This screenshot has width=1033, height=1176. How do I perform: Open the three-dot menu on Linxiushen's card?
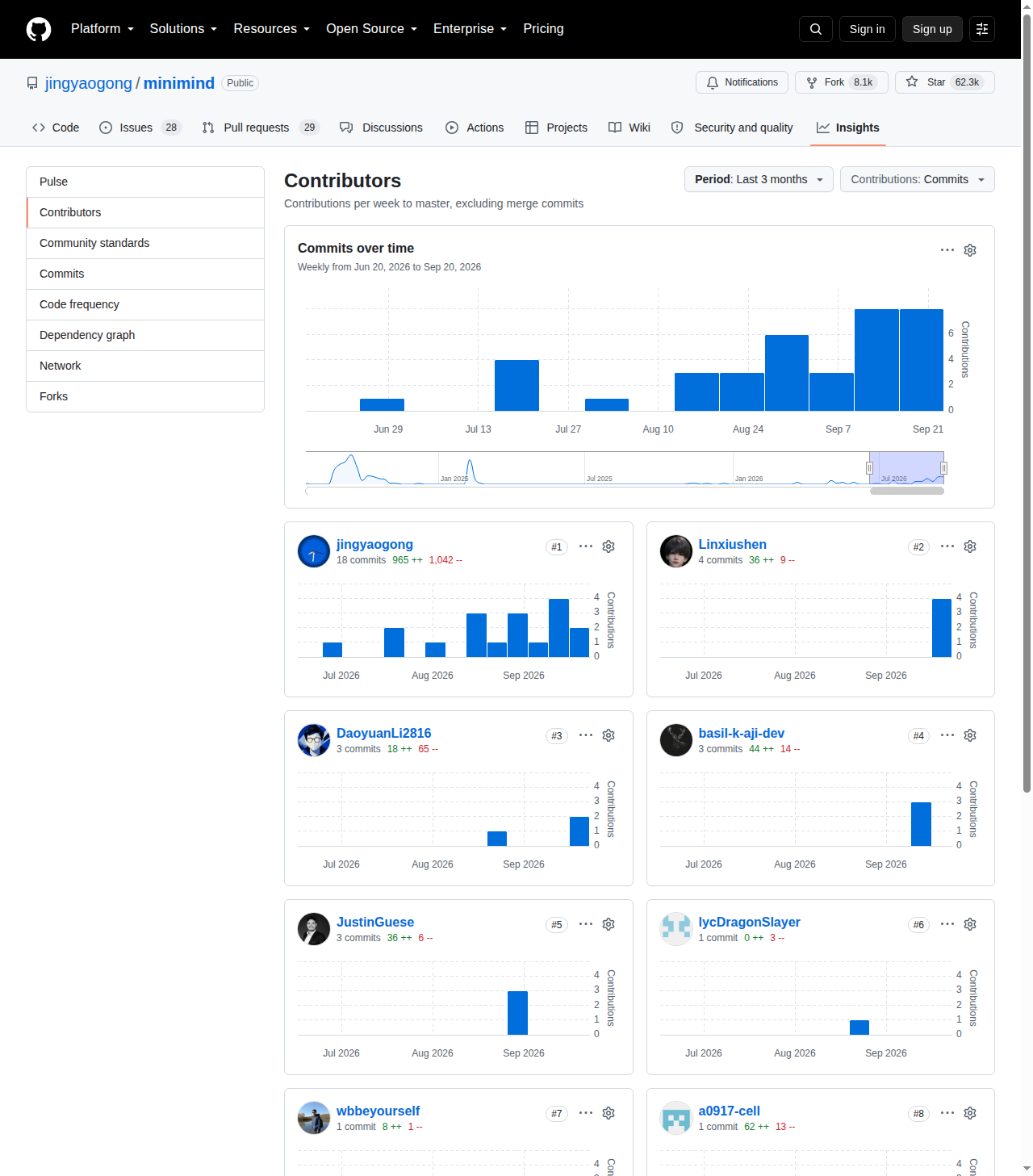(x=947, y=546)
